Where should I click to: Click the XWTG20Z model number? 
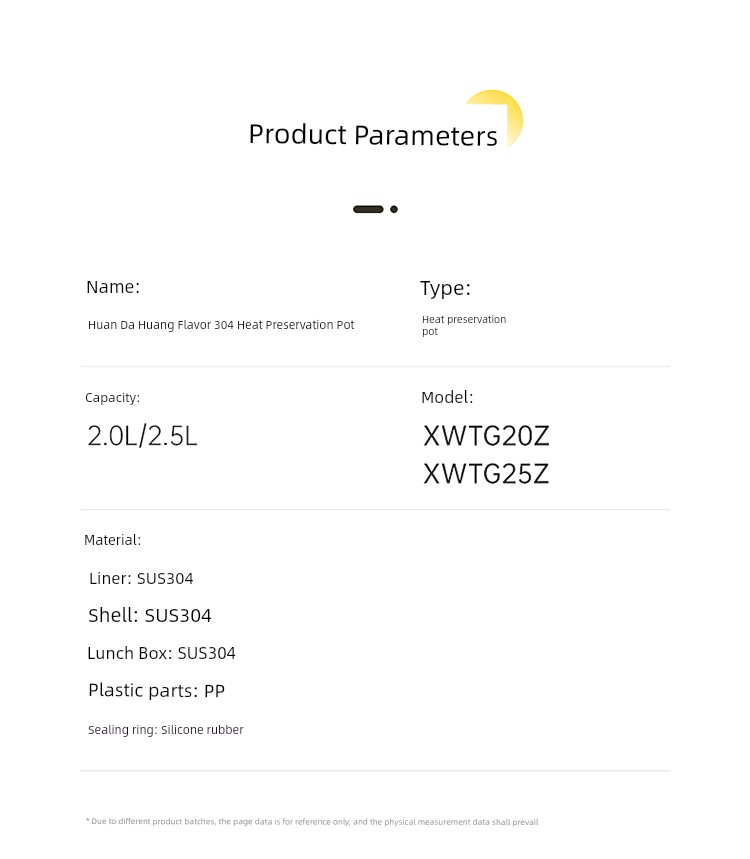tap(486, 436)
